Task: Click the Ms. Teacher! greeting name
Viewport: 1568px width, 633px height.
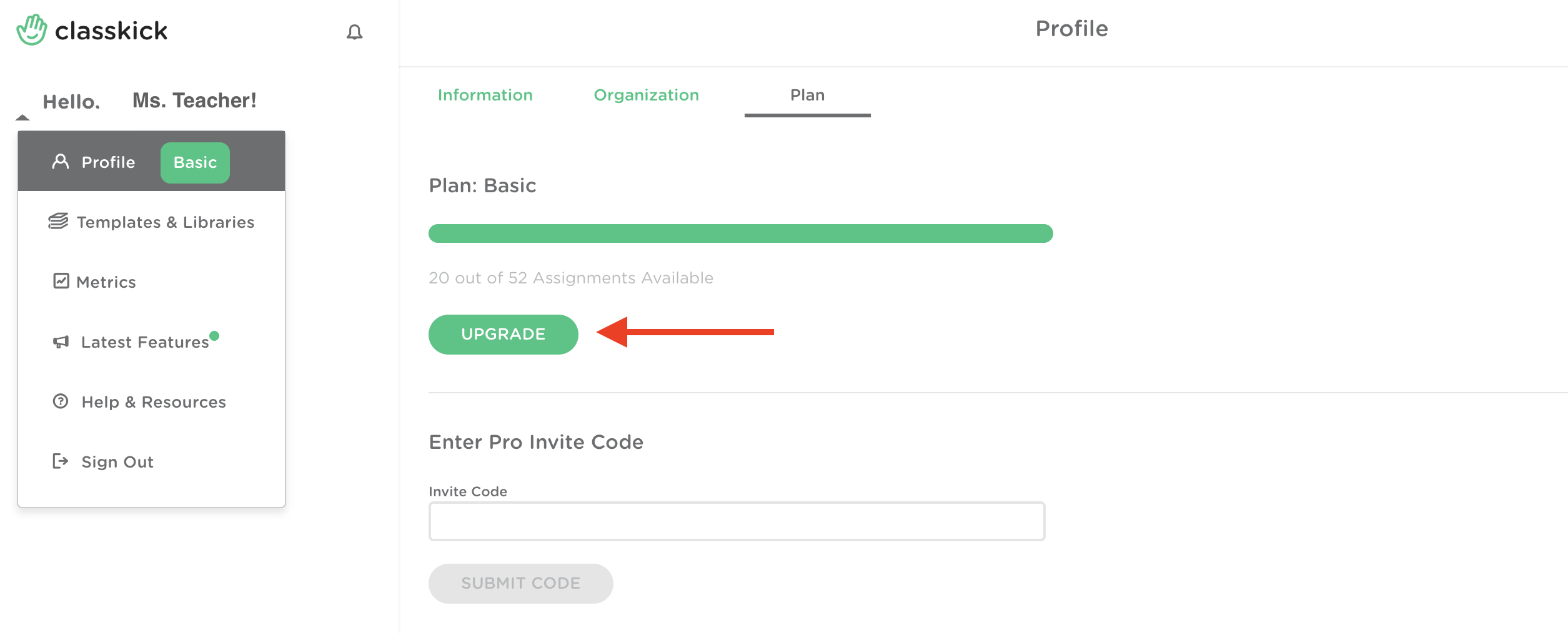Action: click(x=194, y=101)
